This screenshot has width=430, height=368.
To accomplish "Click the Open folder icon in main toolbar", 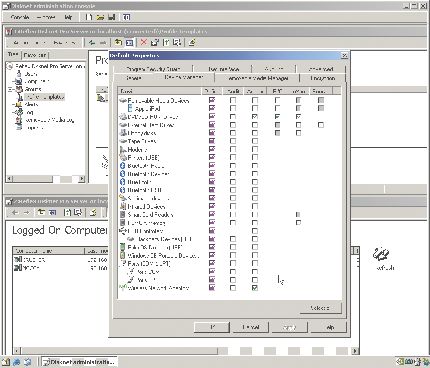I will [x=100, y=17].
